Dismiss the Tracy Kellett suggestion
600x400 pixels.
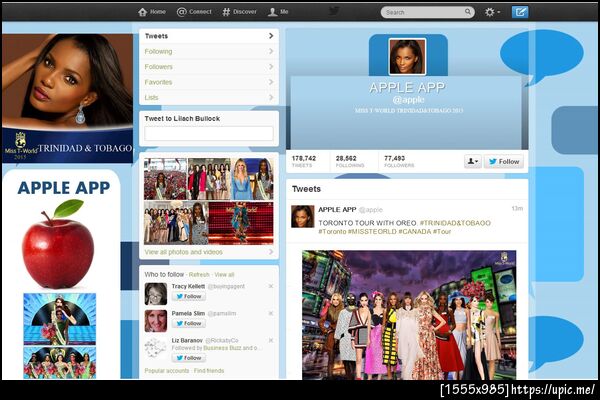pyautogui.click(x=271, y=286)
